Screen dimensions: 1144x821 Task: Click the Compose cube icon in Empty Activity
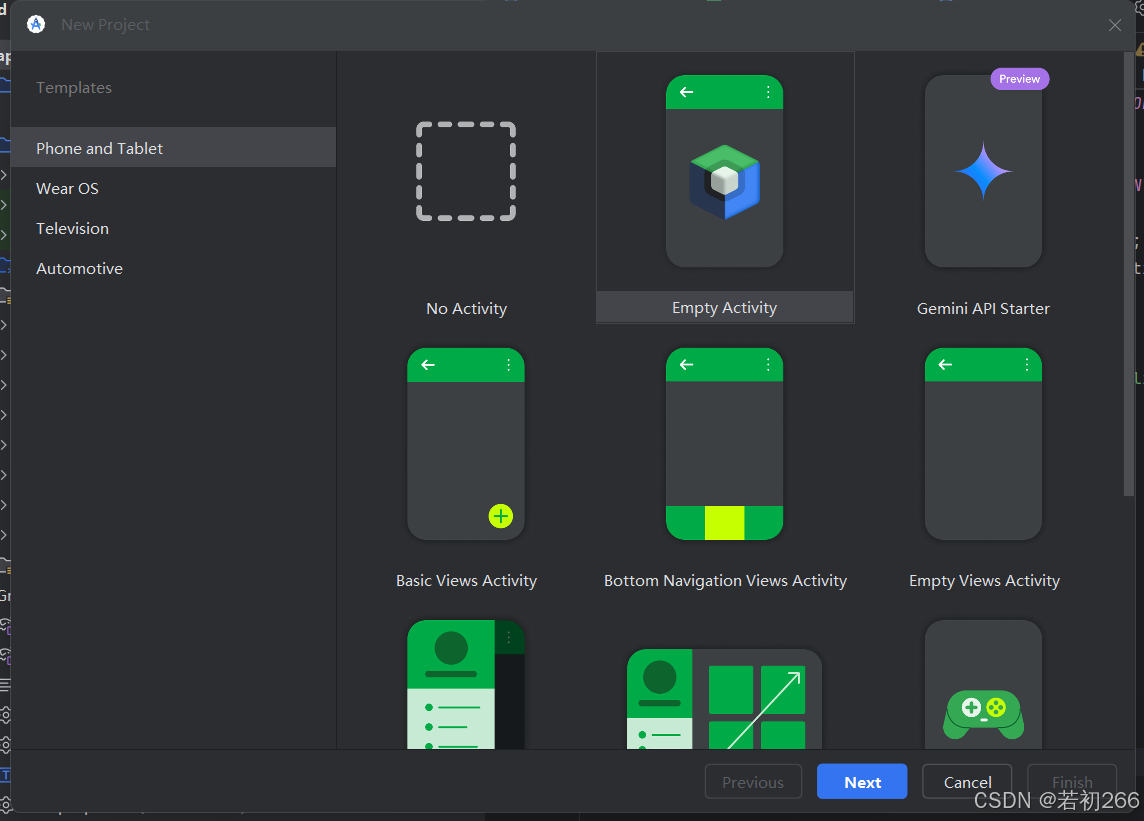coord(724,182)
